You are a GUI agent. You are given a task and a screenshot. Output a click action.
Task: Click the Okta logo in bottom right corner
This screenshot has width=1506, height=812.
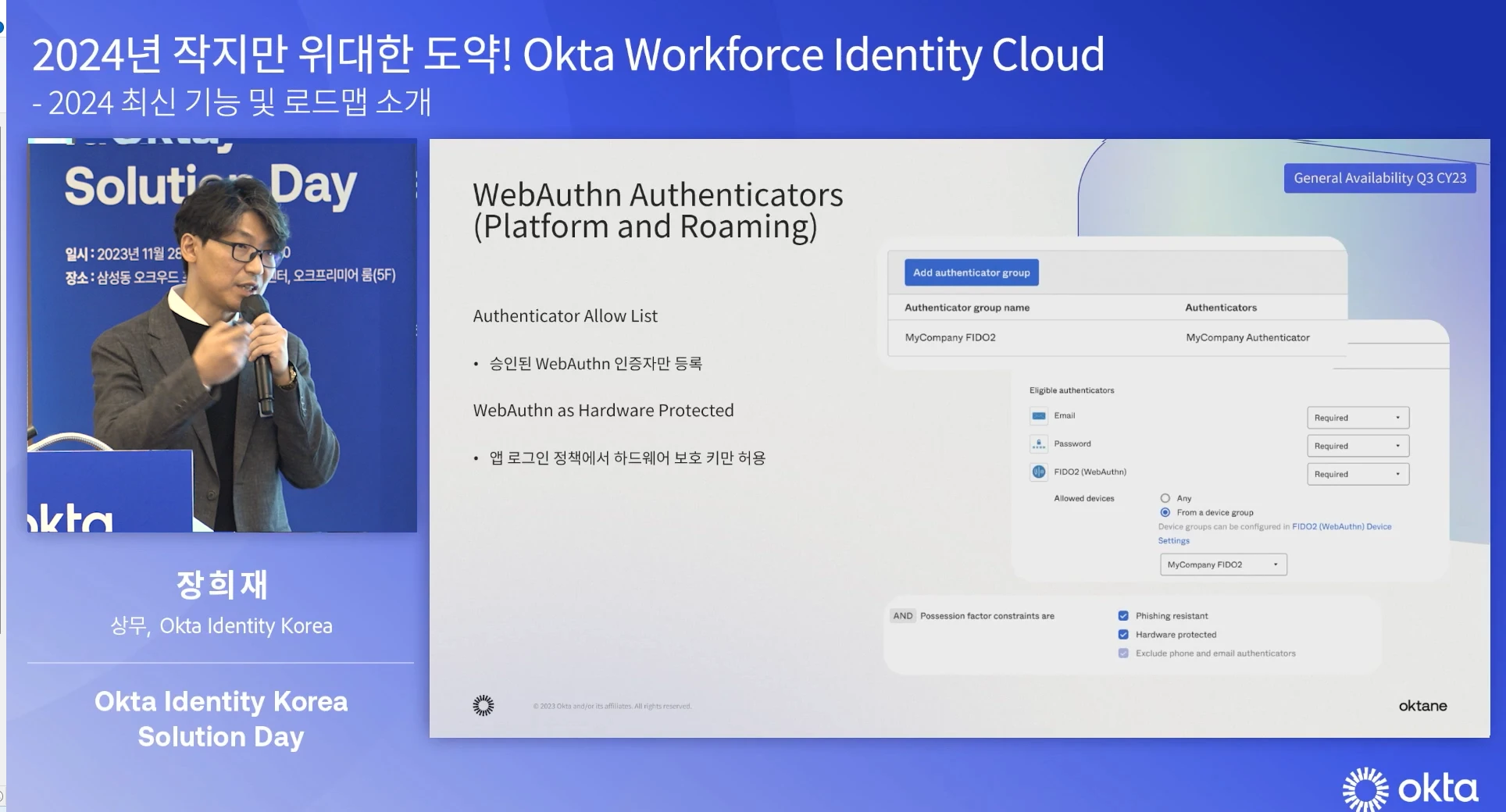coord(1410,789)
